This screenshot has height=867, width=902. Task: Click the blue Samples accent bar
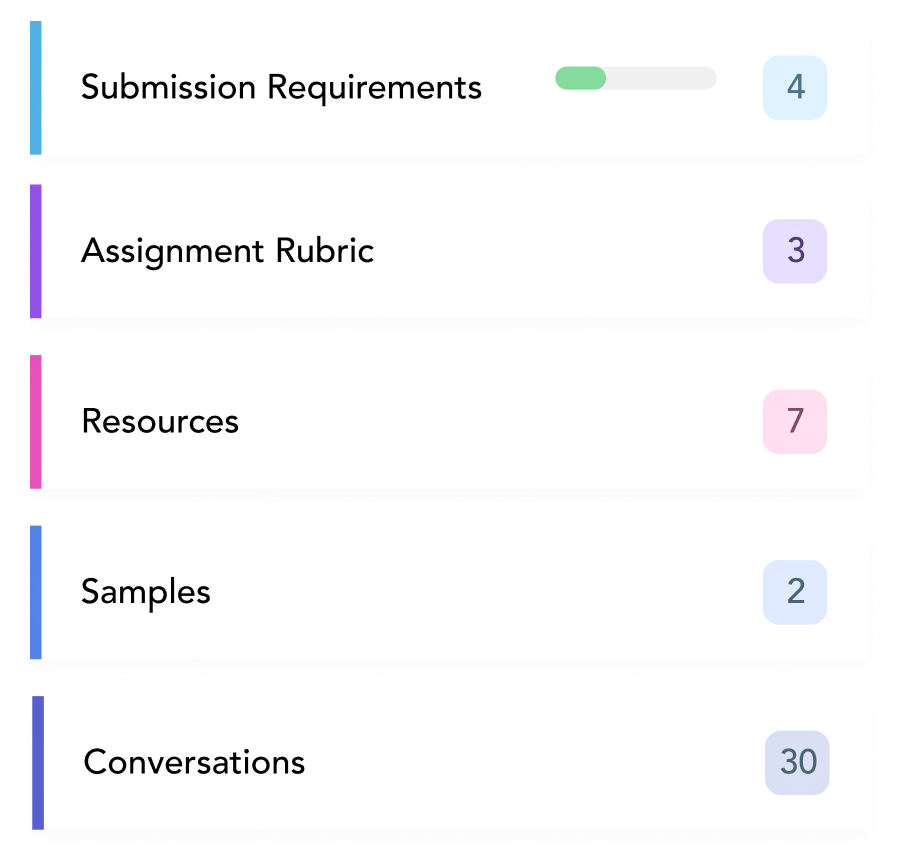point(36,592)
